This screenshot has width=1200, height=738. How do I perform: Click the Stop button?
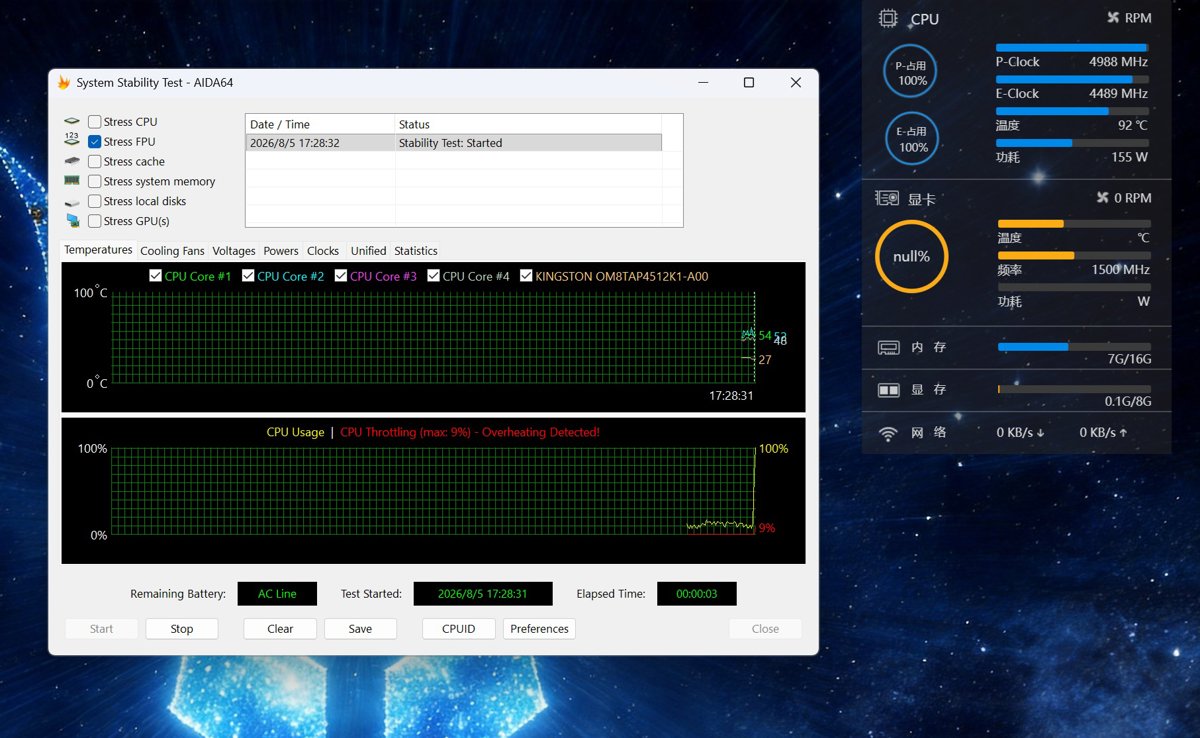182,629
